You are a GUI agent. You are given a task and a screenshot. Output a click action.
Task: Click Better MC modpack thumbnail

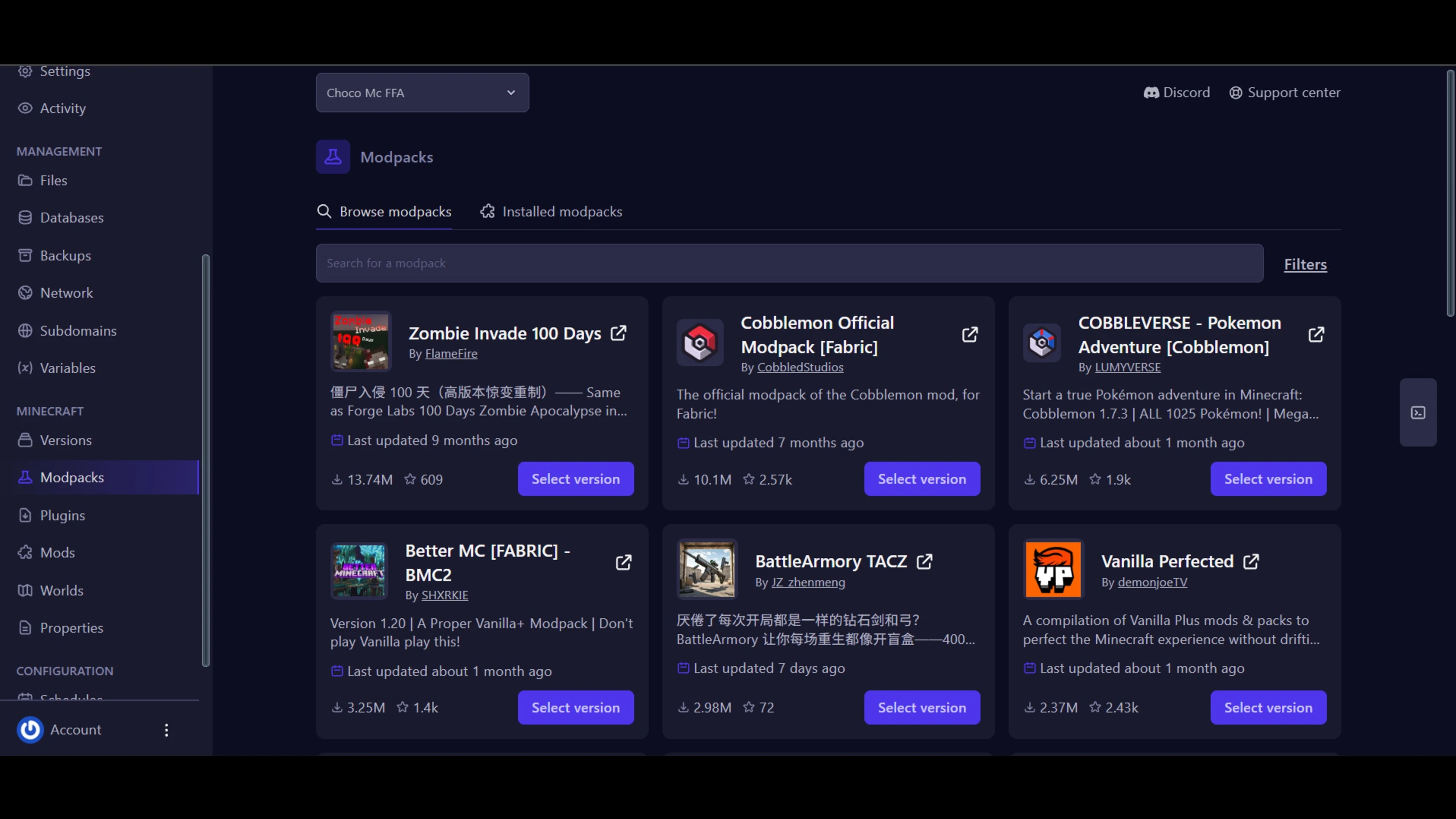(x=359, y=570)
